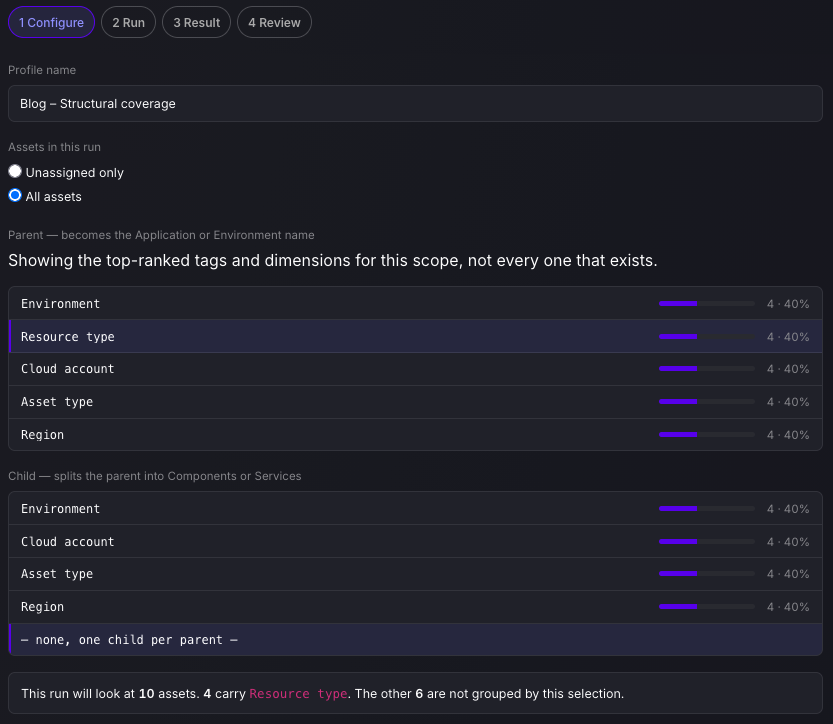
Task: Click the 'Showing the top-ranked tags' notice text
Action: pyautogui.click(x=333, y=260)
